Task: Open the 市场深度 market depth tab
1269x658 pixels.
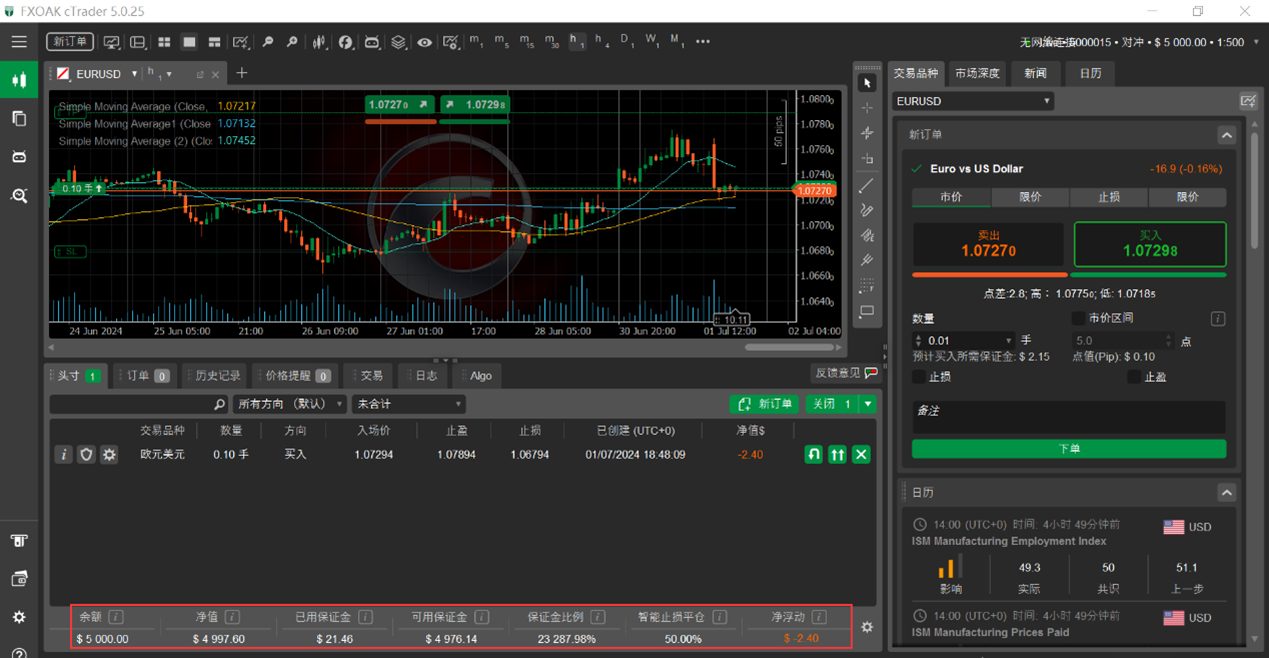Action: click(976, 73)
